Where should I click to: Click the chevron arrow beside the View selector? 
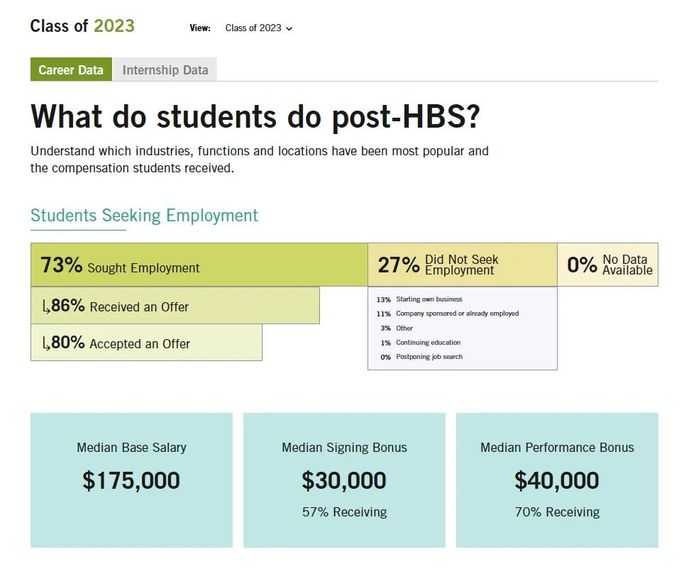click(x=290, y=29)
